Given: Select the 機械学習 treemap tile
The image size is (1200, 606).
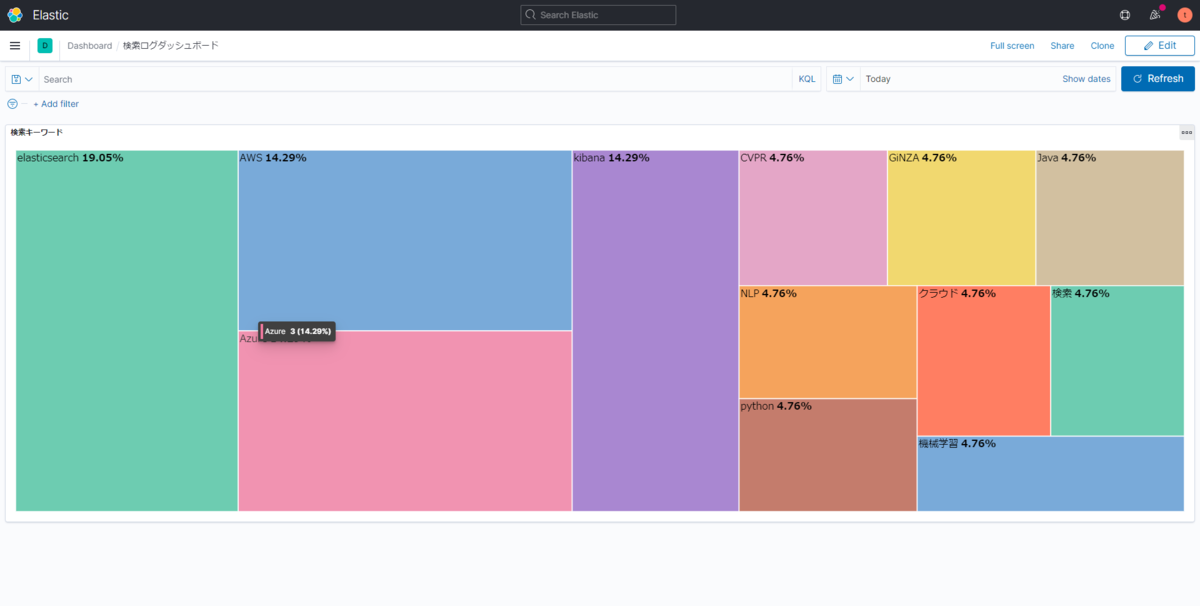Looking at the screenshot, I should [x=1051, y=474].
